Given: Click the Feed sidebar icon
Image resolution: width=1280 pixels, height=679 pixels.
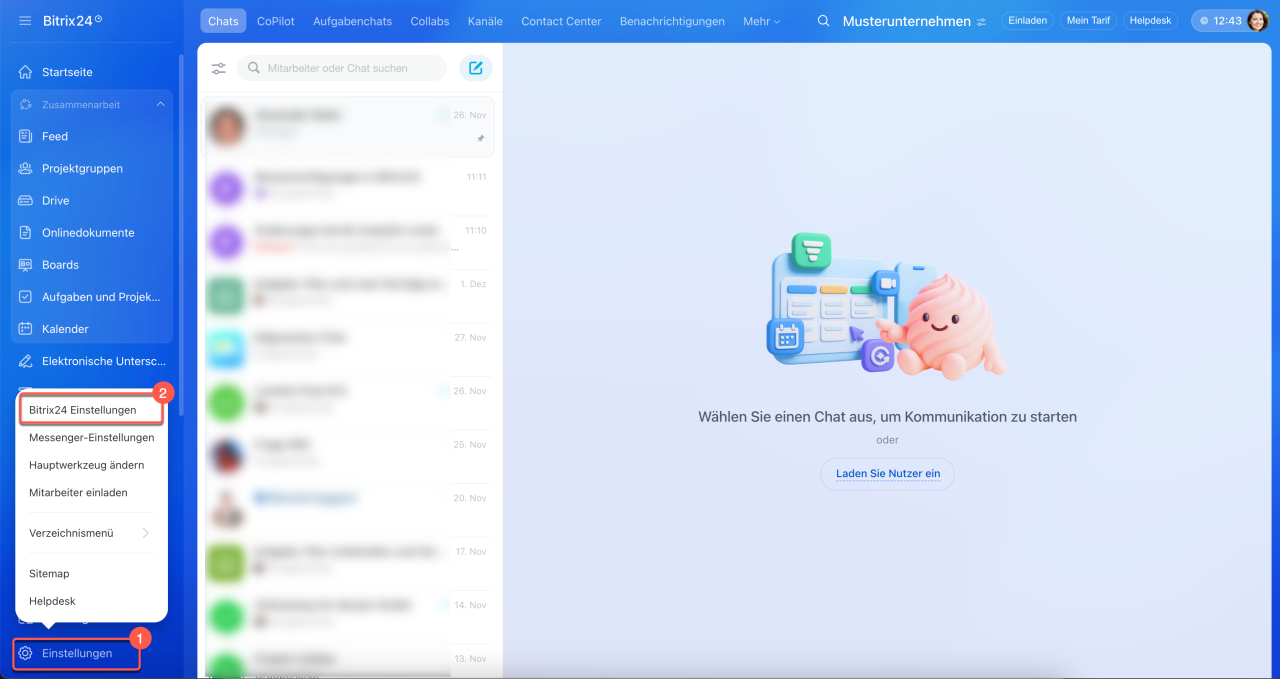Looking at the screenshot, I should coord(26,136).
